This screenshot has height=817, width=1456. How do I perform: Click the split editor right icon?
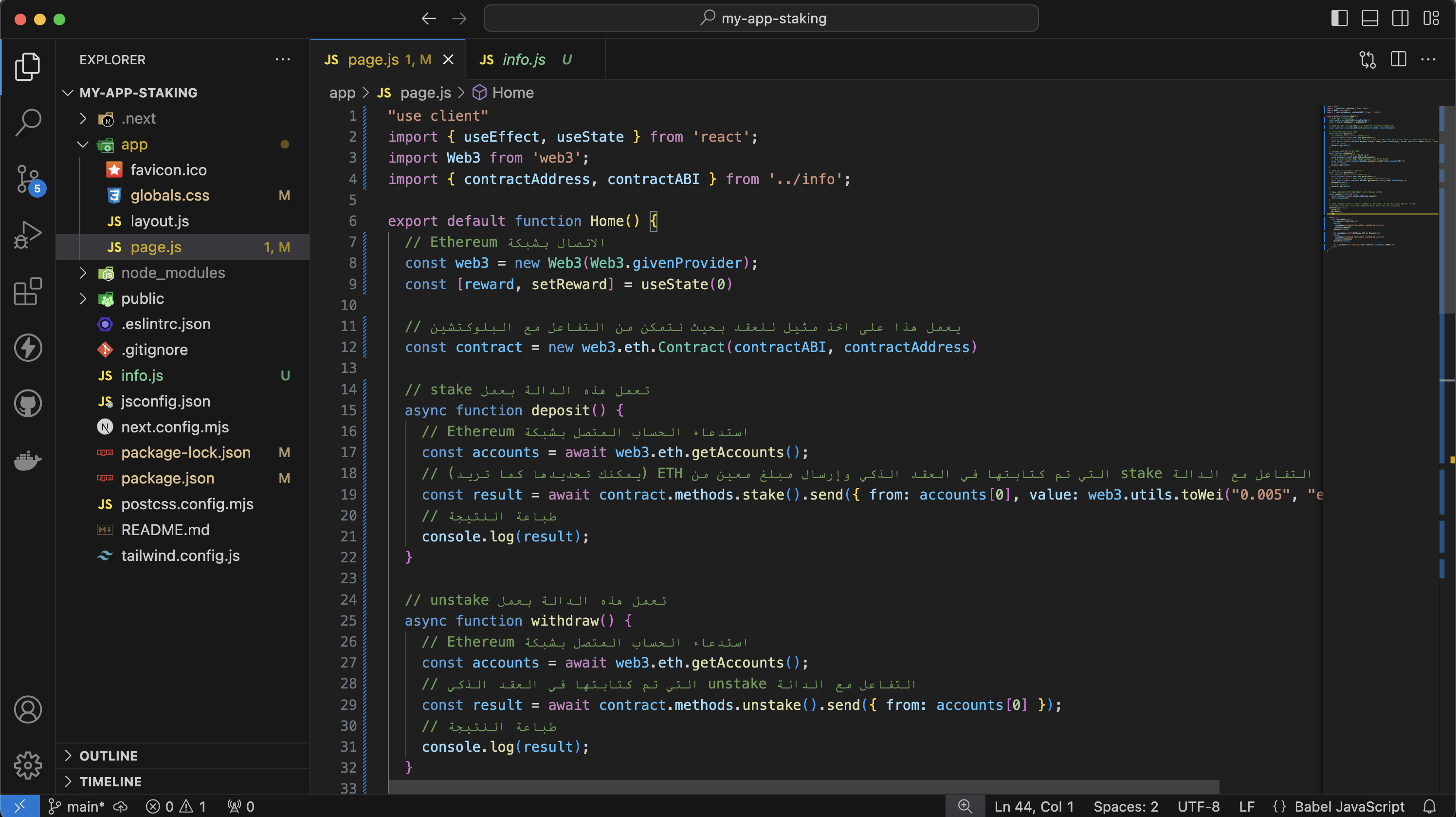pyautogui.click(x=1399, y=59)
